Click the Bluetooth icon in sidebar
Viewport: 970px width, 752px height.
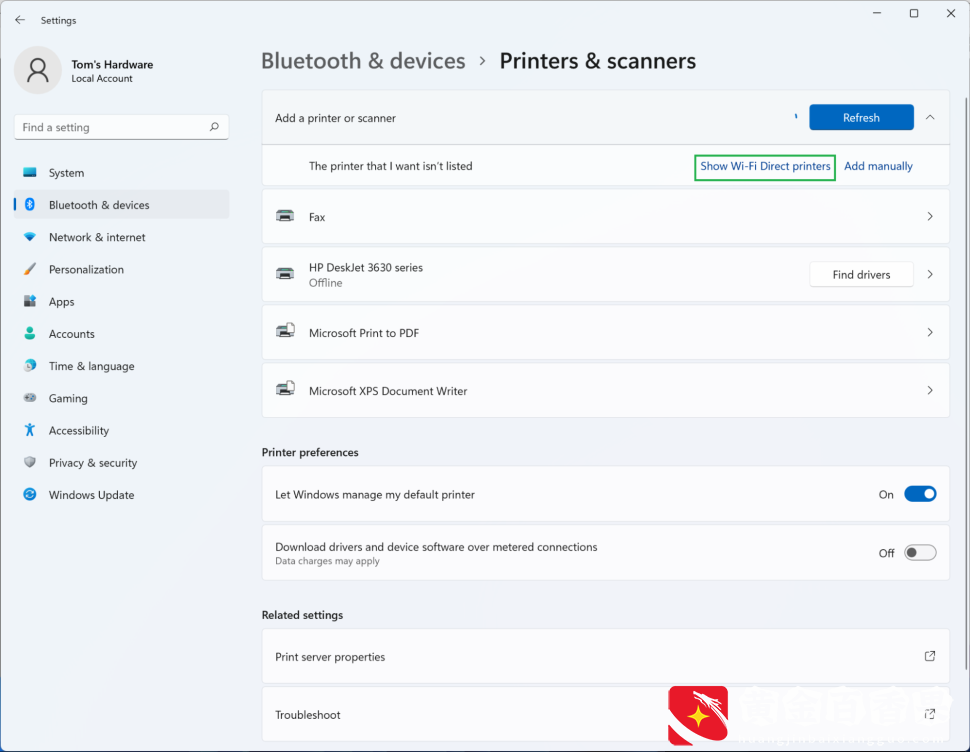(x=30, y=205)
